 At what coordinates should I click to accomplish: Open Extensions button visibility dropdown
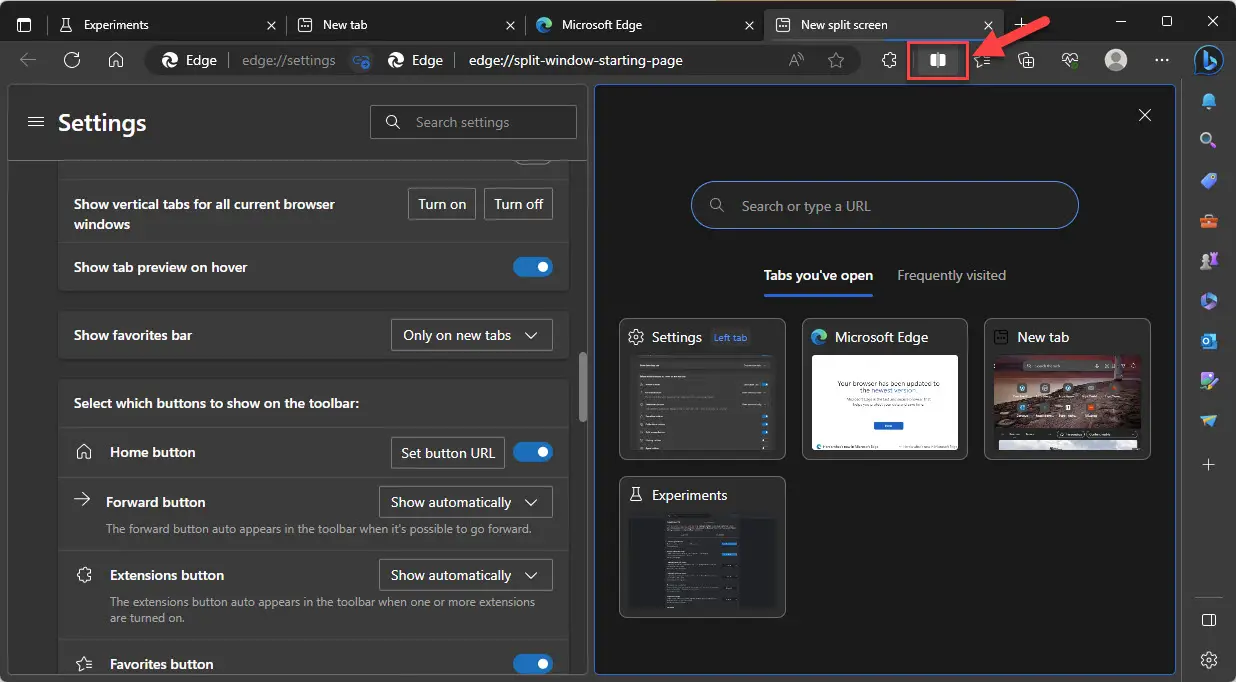(x=466, y=575)
